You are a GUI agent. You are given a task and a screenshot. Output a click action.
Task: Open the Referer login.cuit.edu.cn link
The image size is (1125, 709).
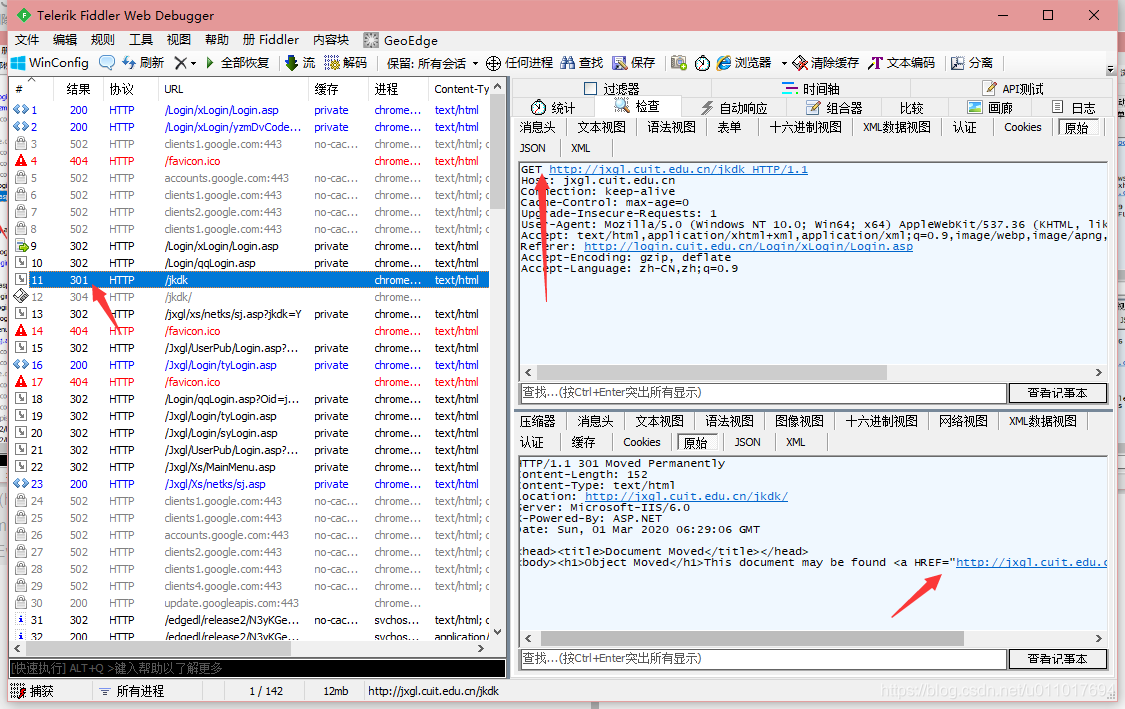[x=748, y=246]
